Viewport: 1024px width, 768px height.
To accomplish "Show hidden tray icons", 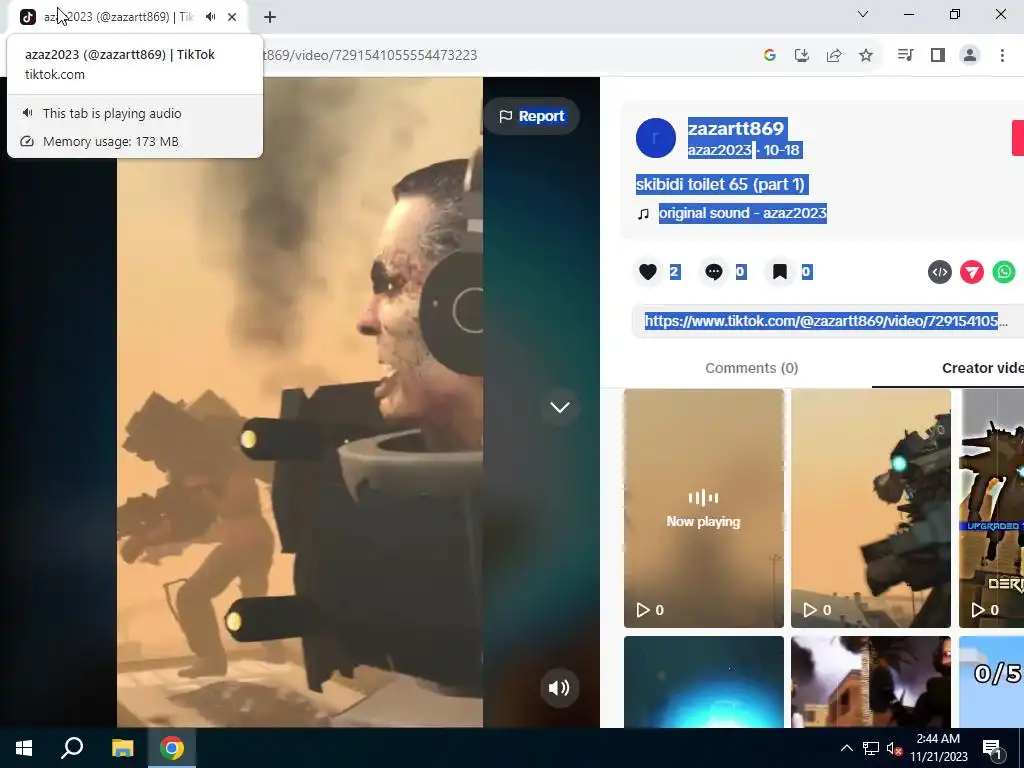I will 846,748.
